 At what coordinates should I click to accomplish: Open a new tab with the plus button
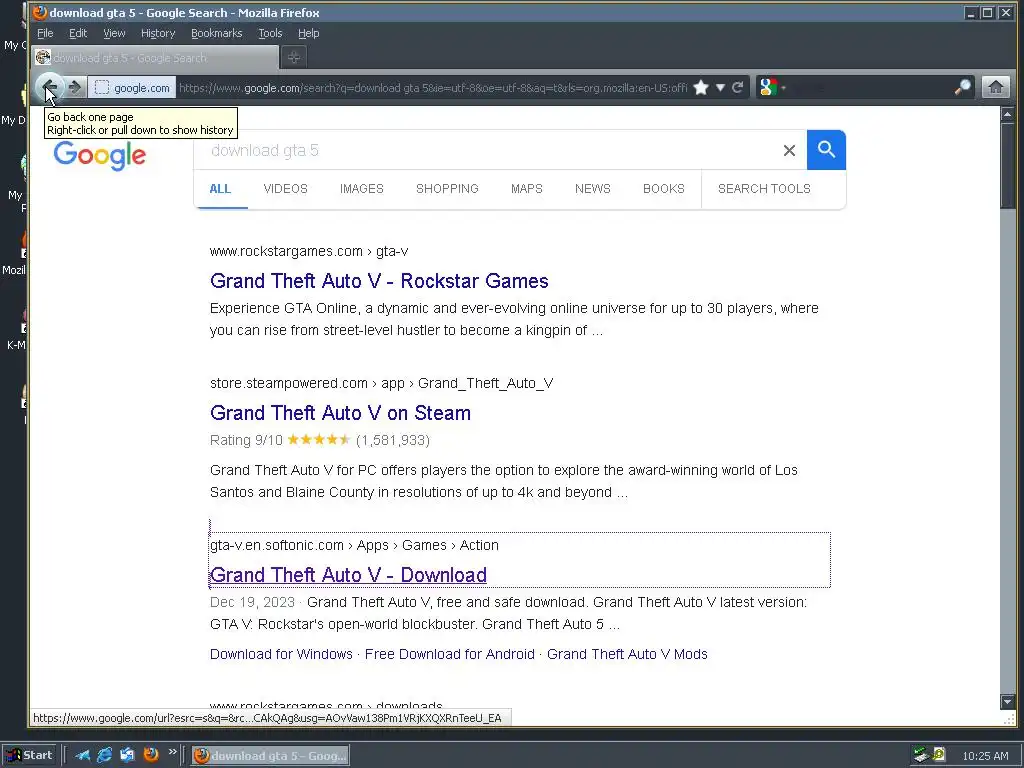pos(294,57)
